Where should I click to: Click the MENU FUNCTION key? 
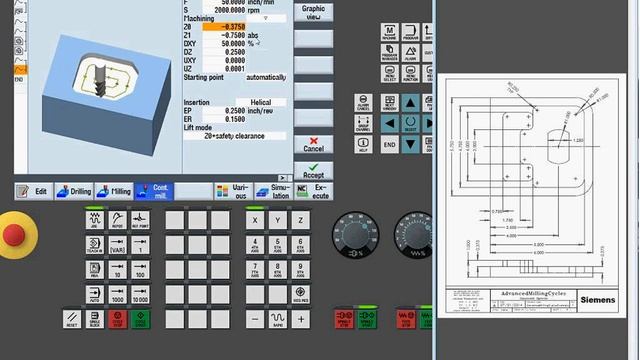410,74
